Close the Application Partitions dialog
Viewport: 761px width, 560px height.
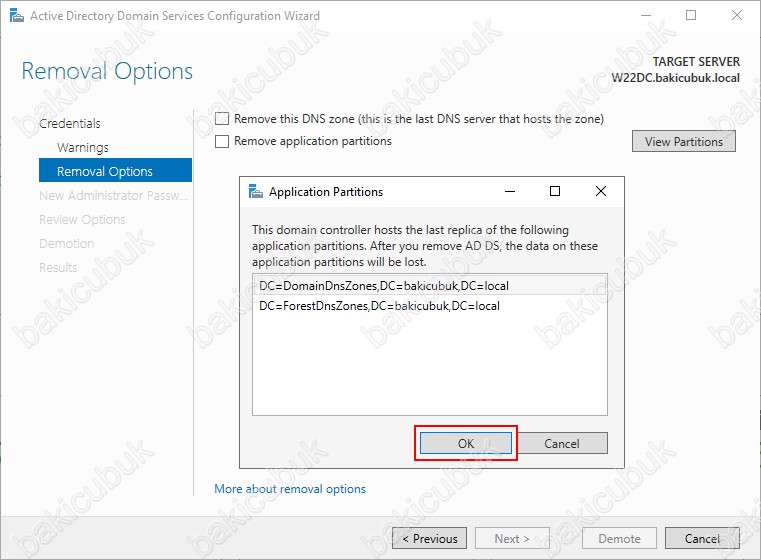click(600, 191)
